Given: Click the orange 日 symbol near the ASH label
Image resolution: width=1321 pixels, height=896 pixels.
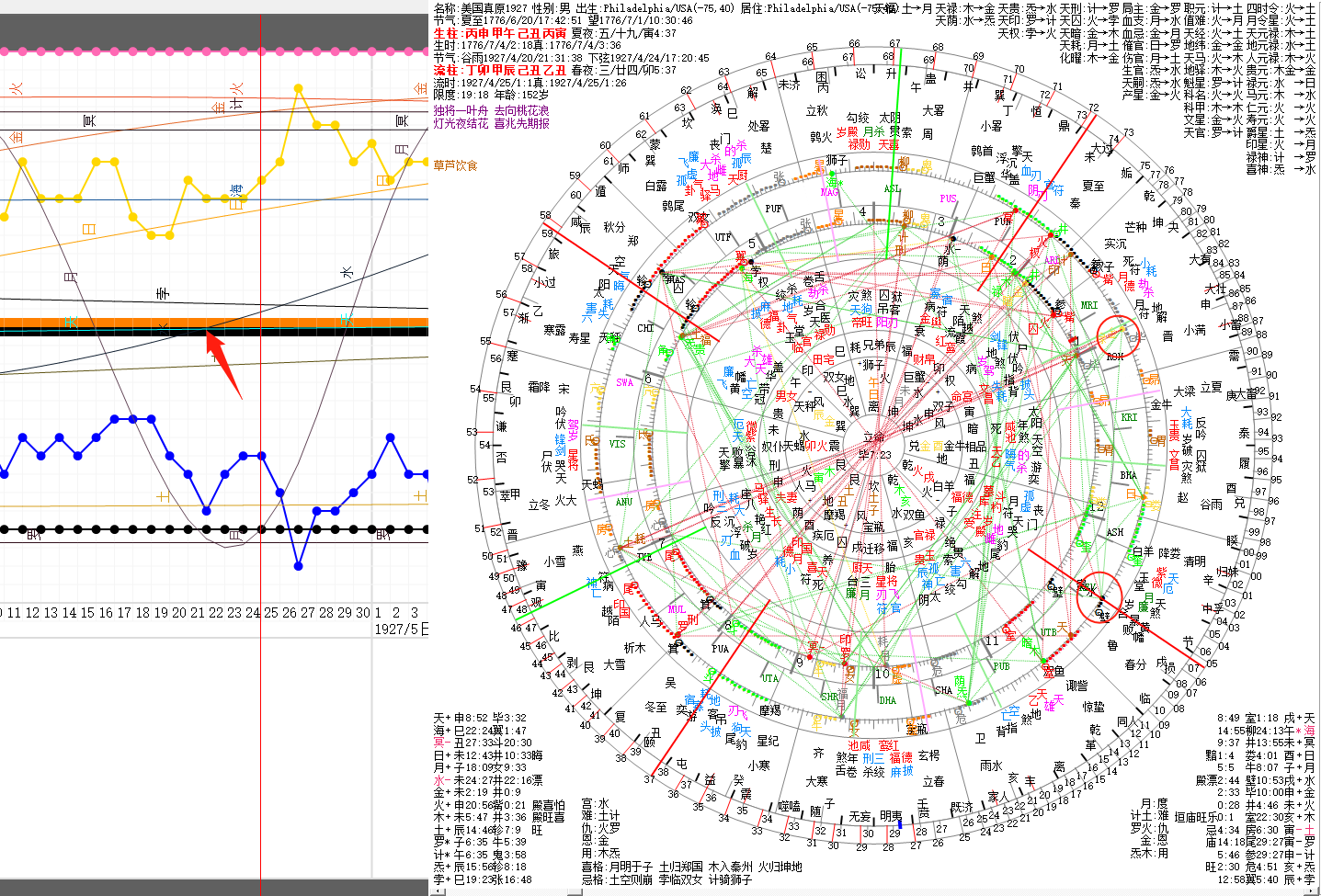Looking at the screenshot, I should (x=1131, y=494).
